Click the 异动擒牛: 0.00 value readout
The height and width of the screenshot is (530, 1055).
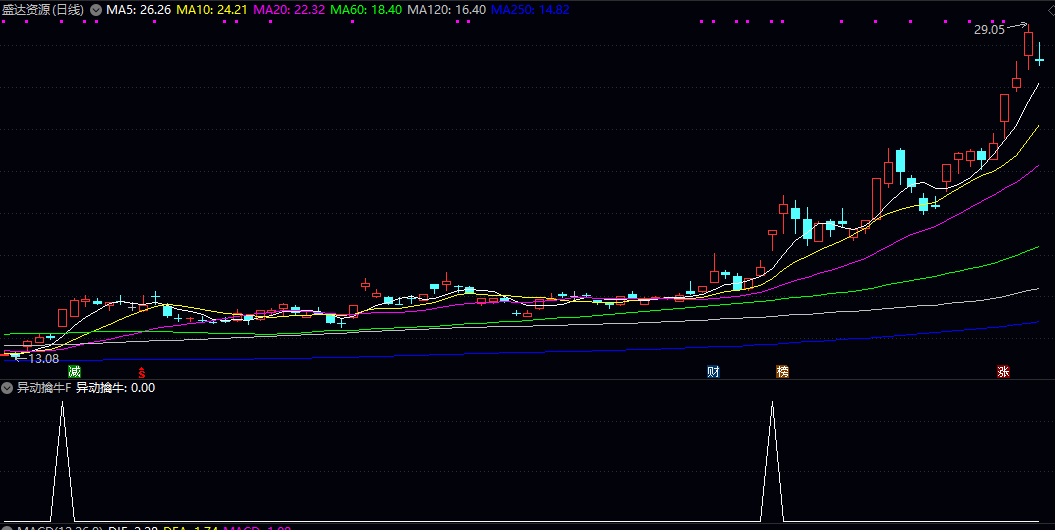(x=116, y=388)
